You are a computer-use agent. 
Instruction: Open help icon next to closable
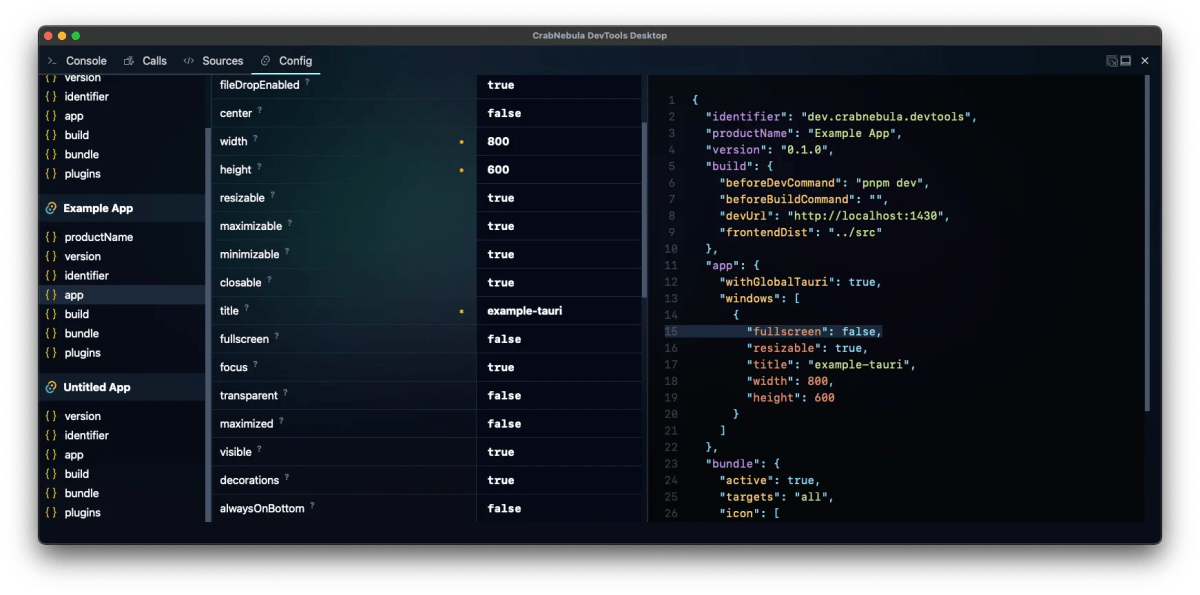(x=269, y=280)
